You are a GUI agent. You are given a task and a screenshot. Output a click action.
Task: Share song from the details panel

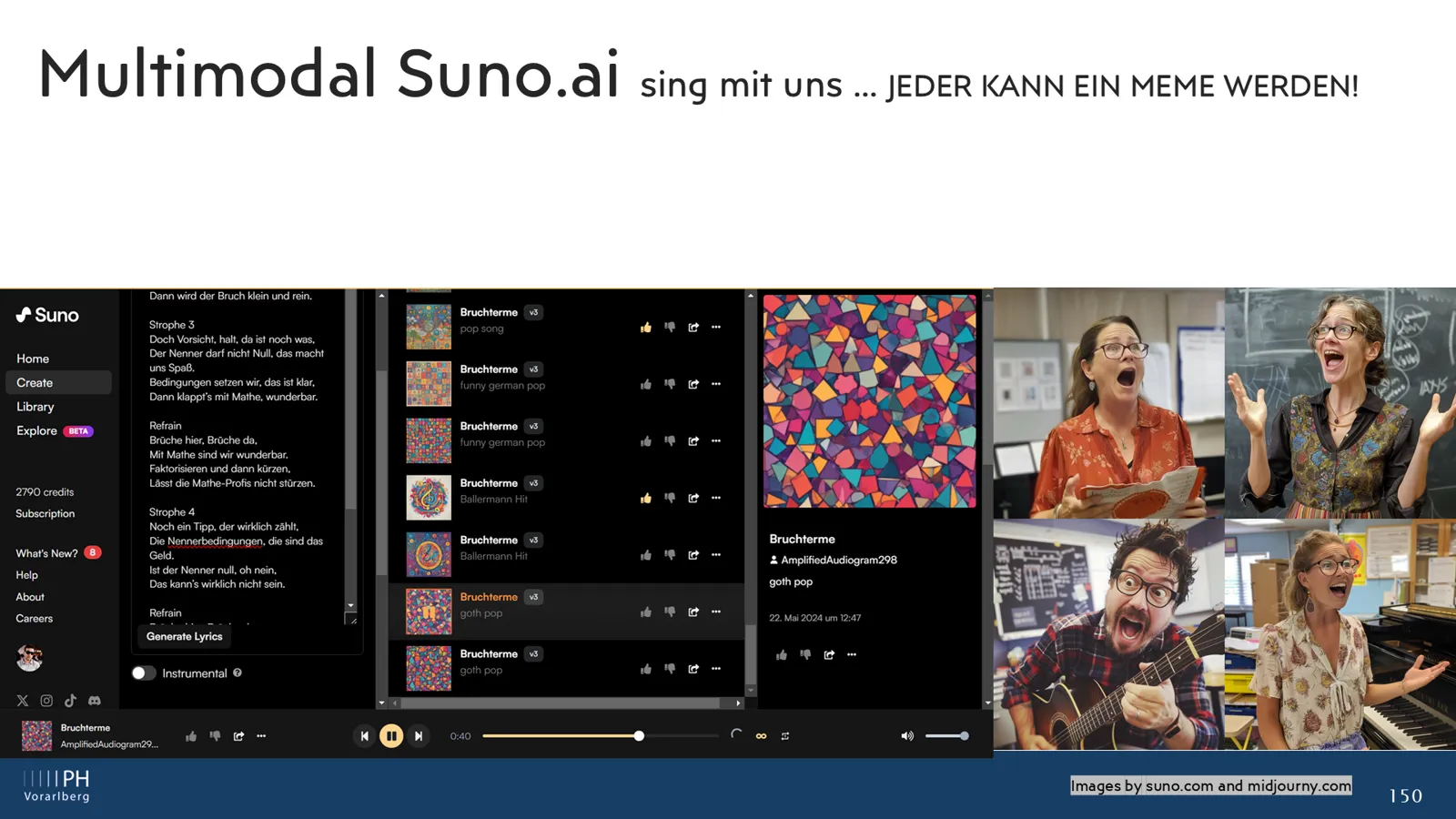829,654
